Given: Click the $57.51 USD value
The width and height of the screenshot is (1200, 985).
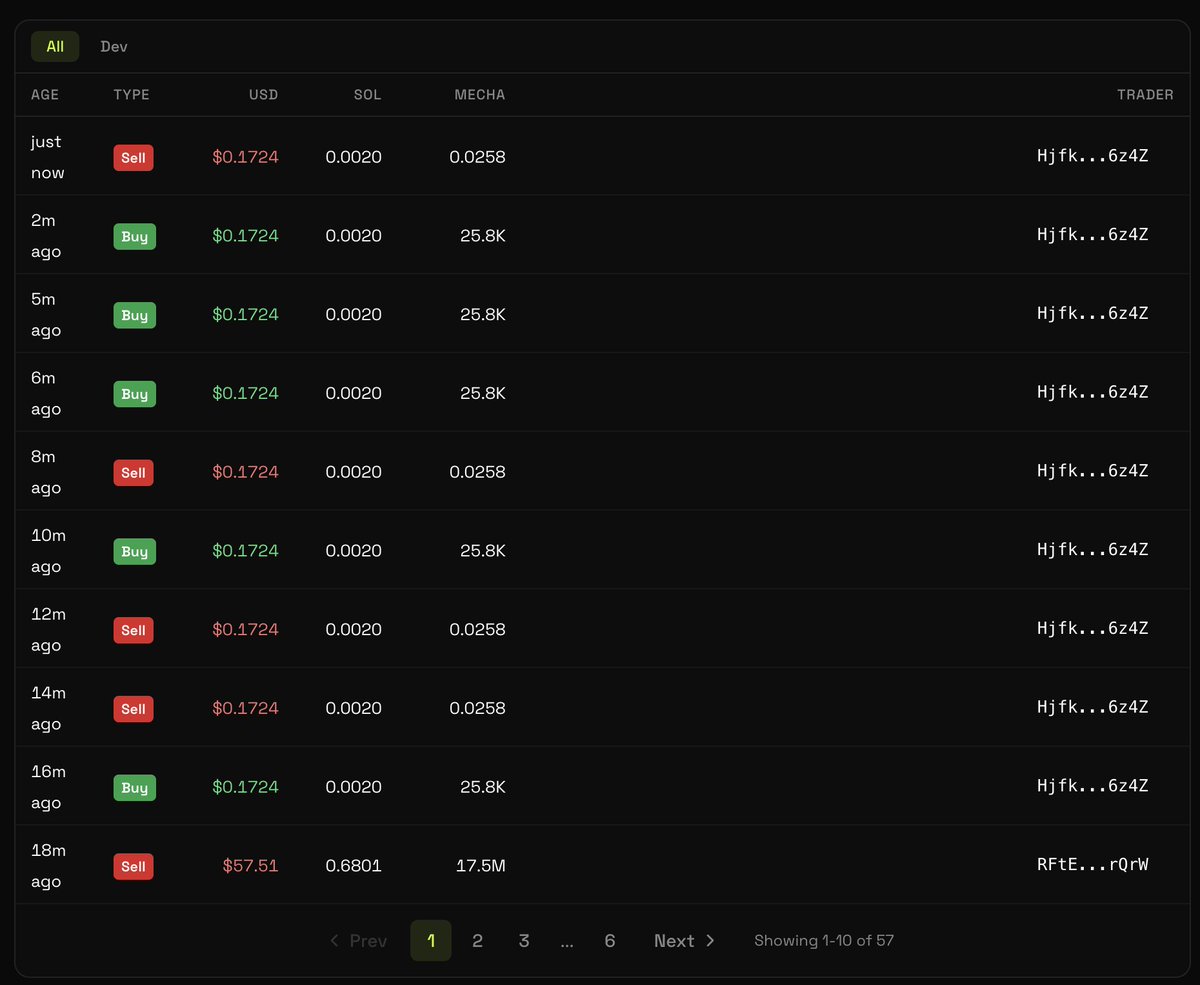Looking at the screenshot, I should [250, 866].
